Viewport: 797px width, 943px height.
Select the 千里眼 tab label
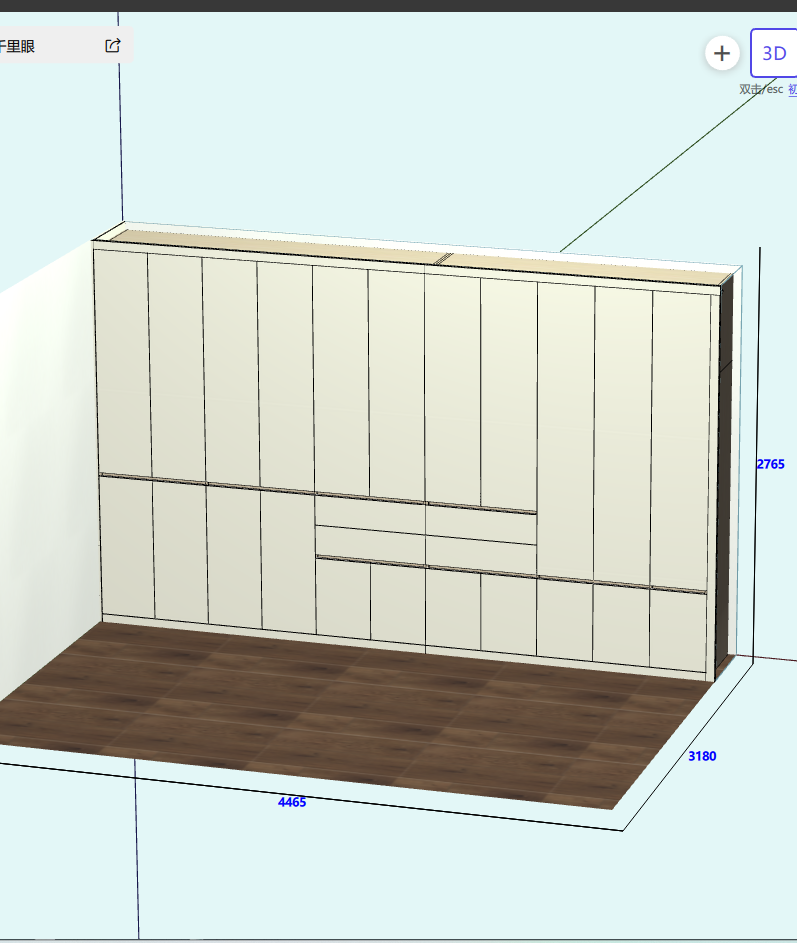pos(18,45)
